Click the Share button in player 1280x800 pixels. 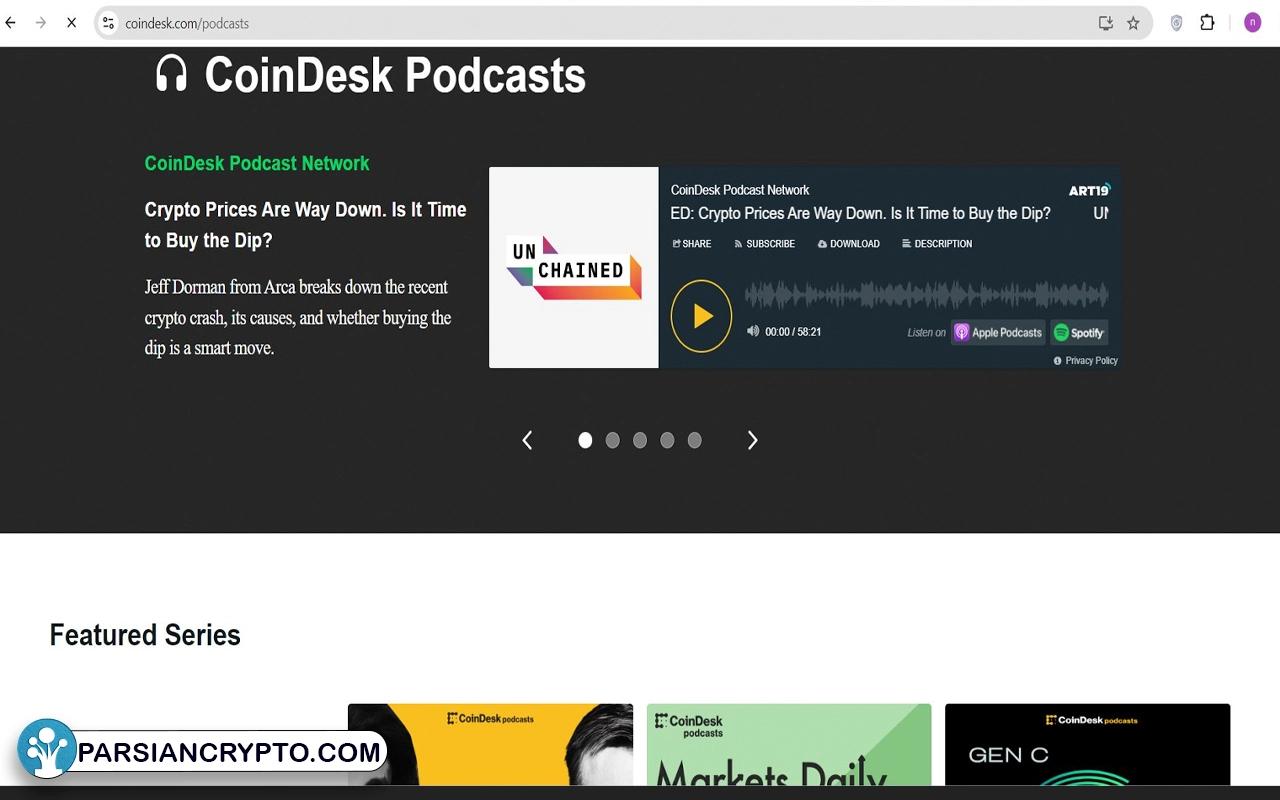click(x=692, y=244)
